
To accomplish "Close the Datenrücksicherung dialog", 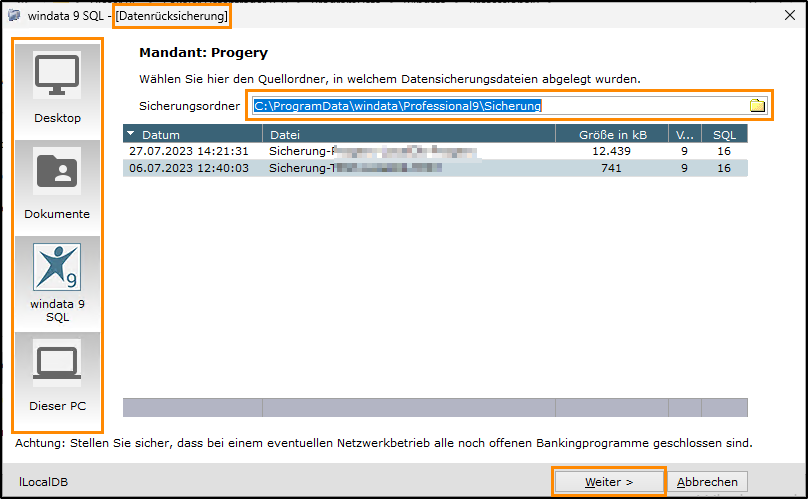I will tap(789, 15).
